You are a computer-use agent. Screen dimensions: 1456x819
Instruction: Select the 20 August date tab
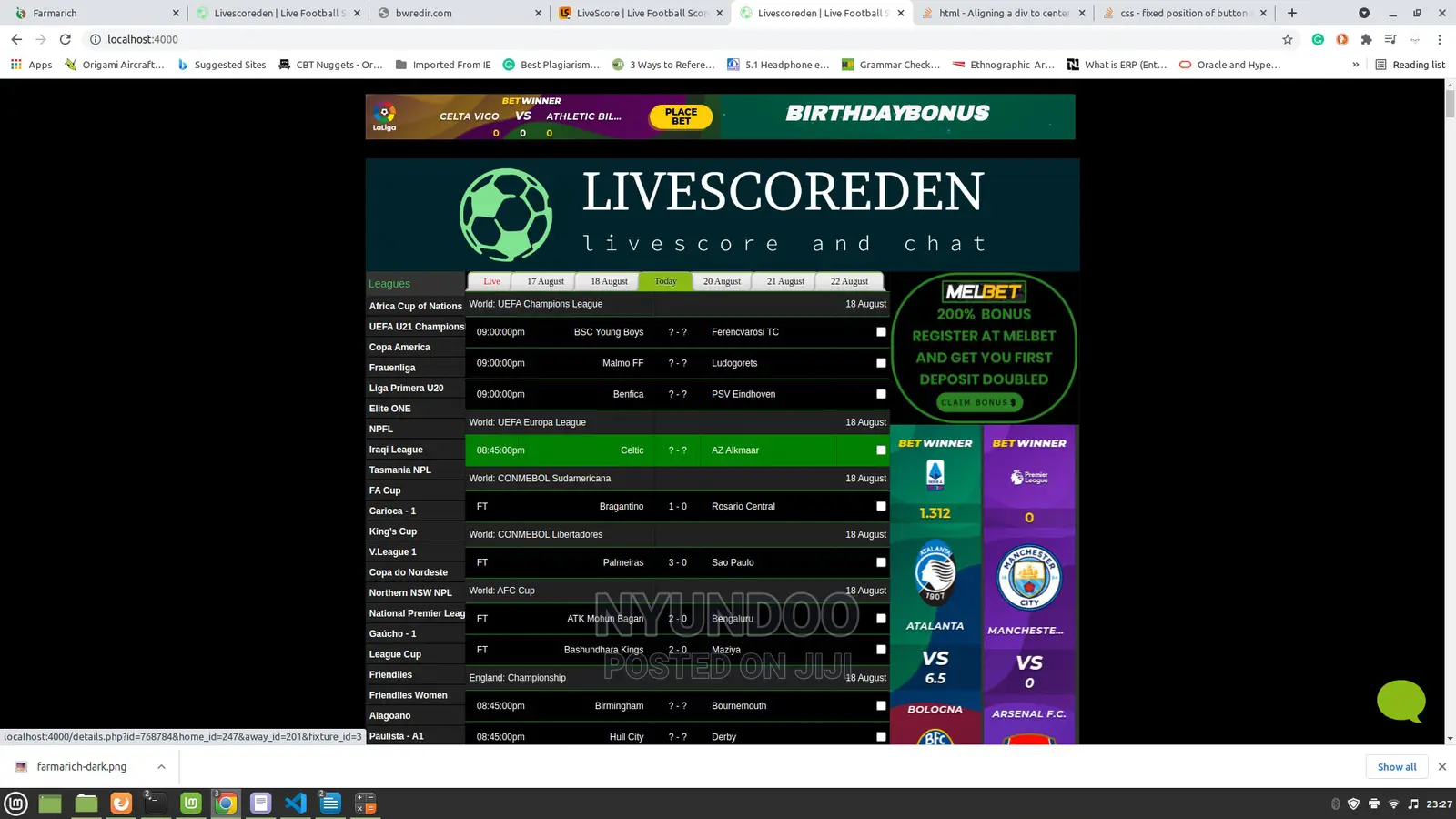(x=722, y=282)
